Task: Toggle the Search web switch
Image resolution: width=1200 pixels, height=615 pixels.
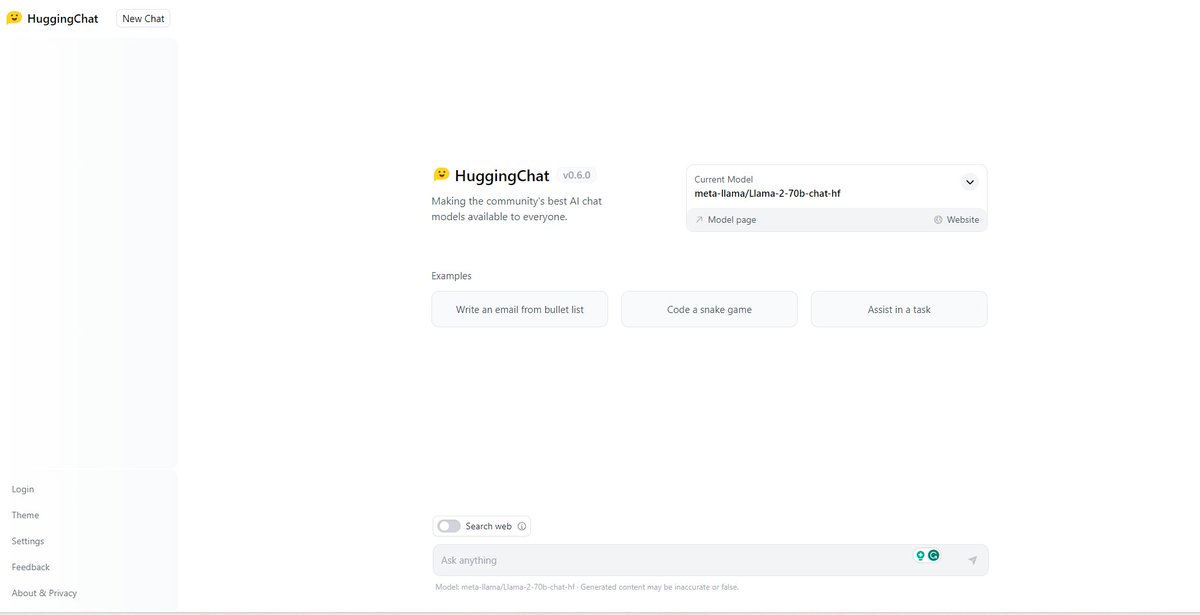Action: click(449, 526)
